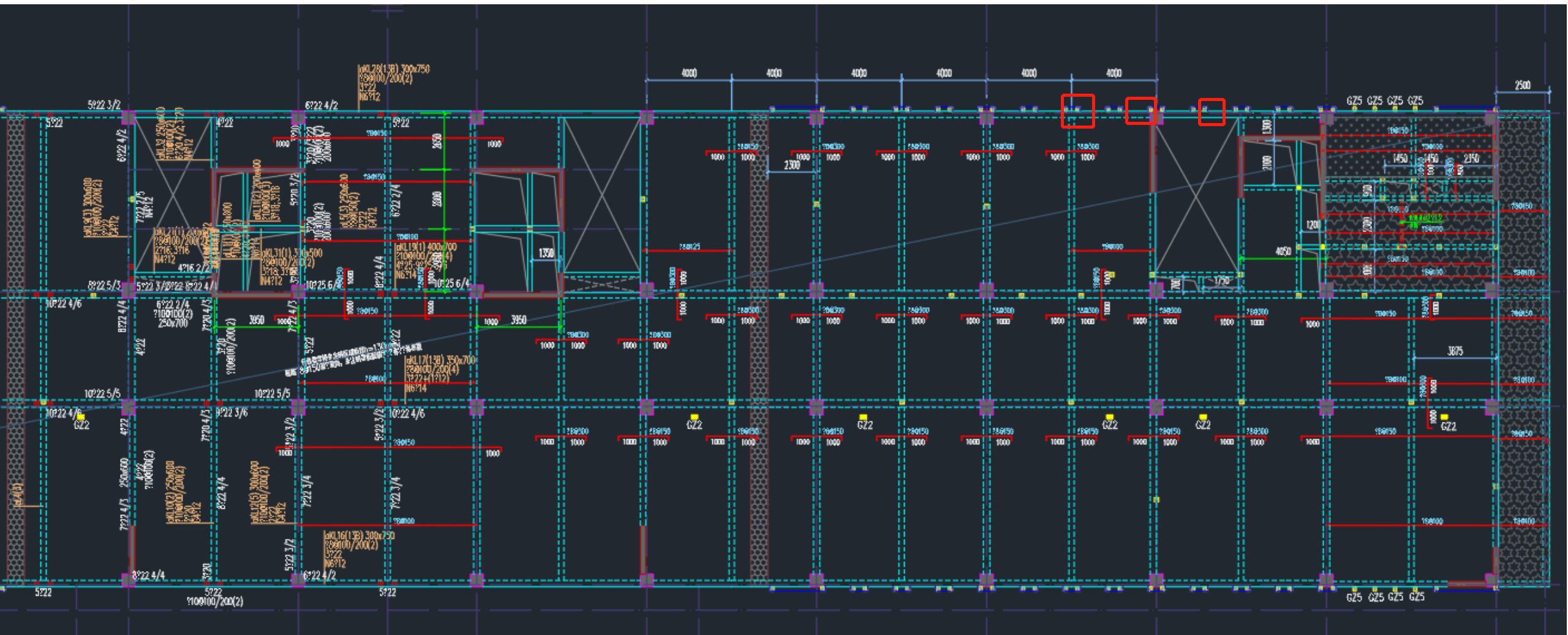Select the KL16(13B) 300x750 beam annotation
Image resolution: width=1568 pixels, height=635 pixels.
(360, 535)
